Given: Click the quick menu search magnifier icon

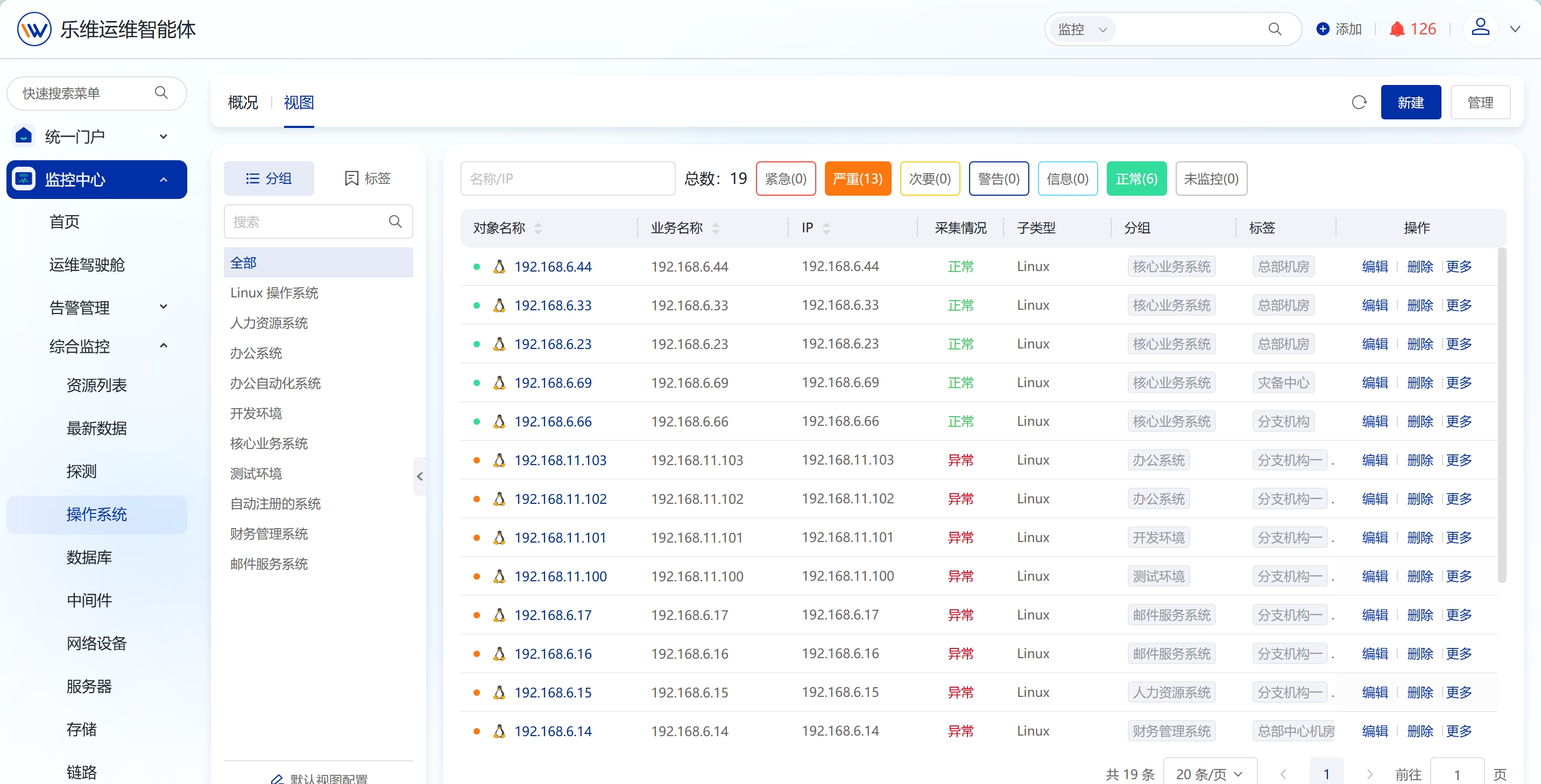Looking at the screenshot, I should (x=161, y=92).
